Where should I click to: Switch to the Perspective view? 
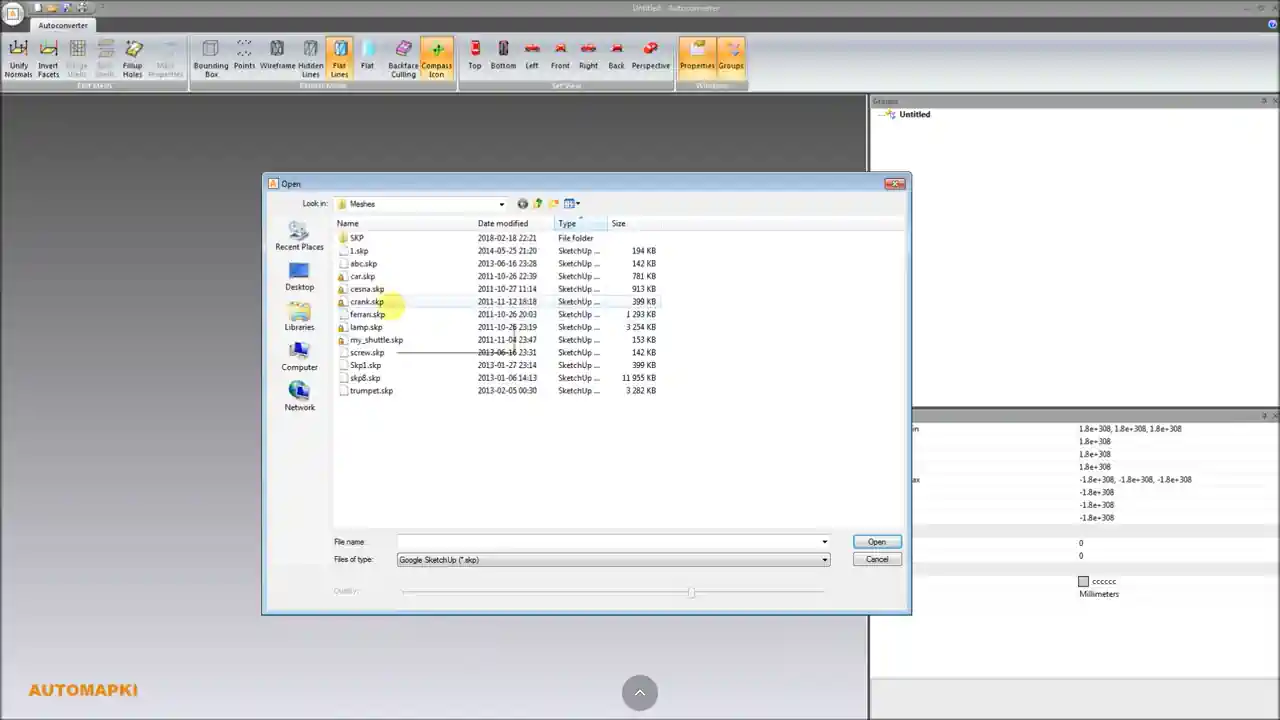pos(650,55)
